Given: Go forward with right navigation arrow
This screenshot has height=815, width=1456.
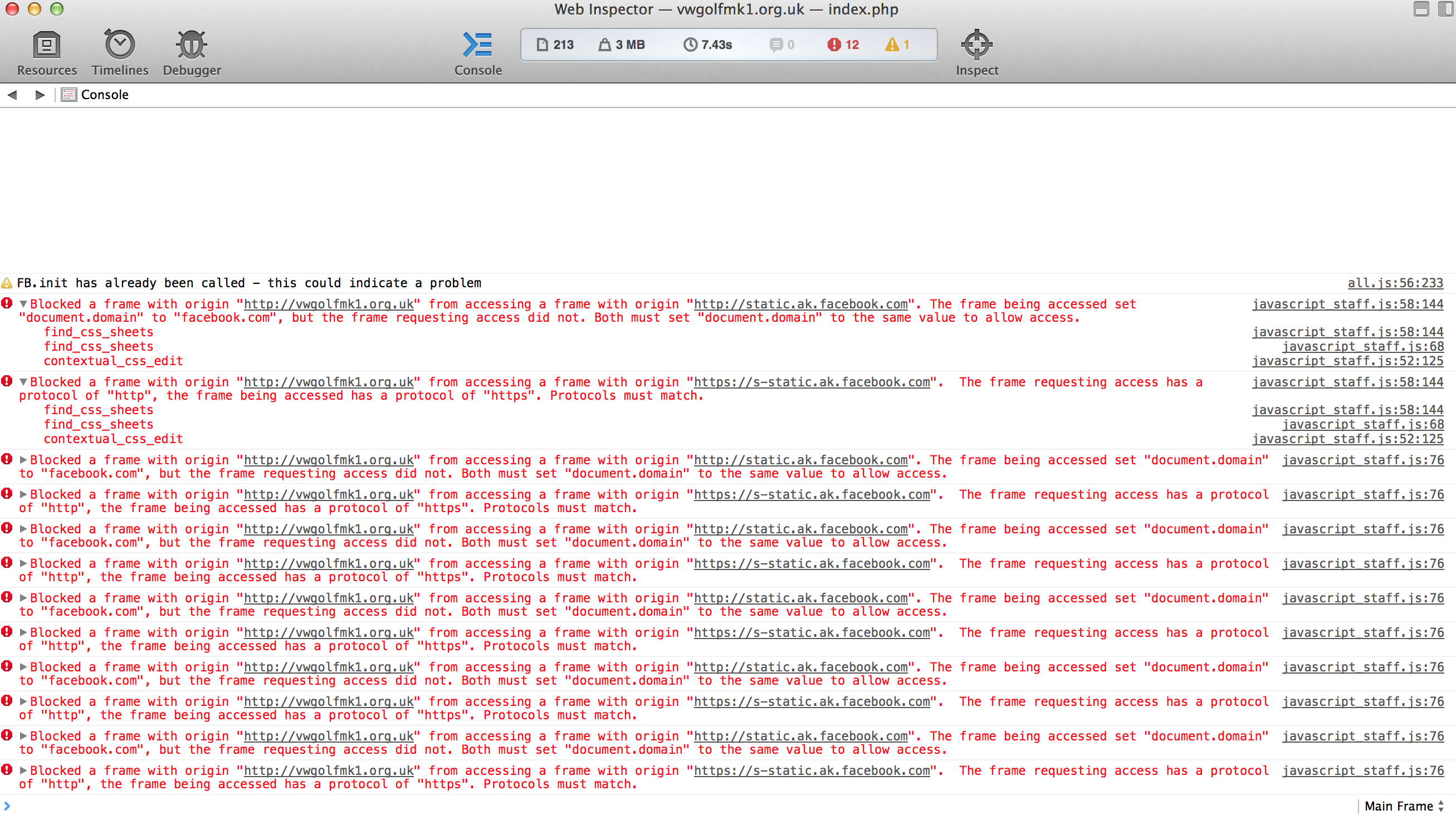Looking at the screenshot, I should coord(40,95).
